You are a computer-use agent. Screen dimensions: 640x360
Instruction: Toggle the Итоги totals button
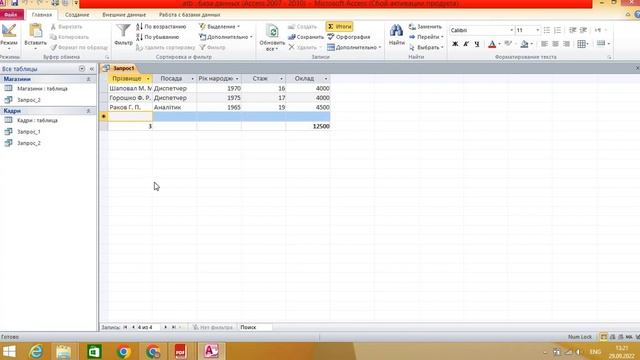tap(340, 27)
